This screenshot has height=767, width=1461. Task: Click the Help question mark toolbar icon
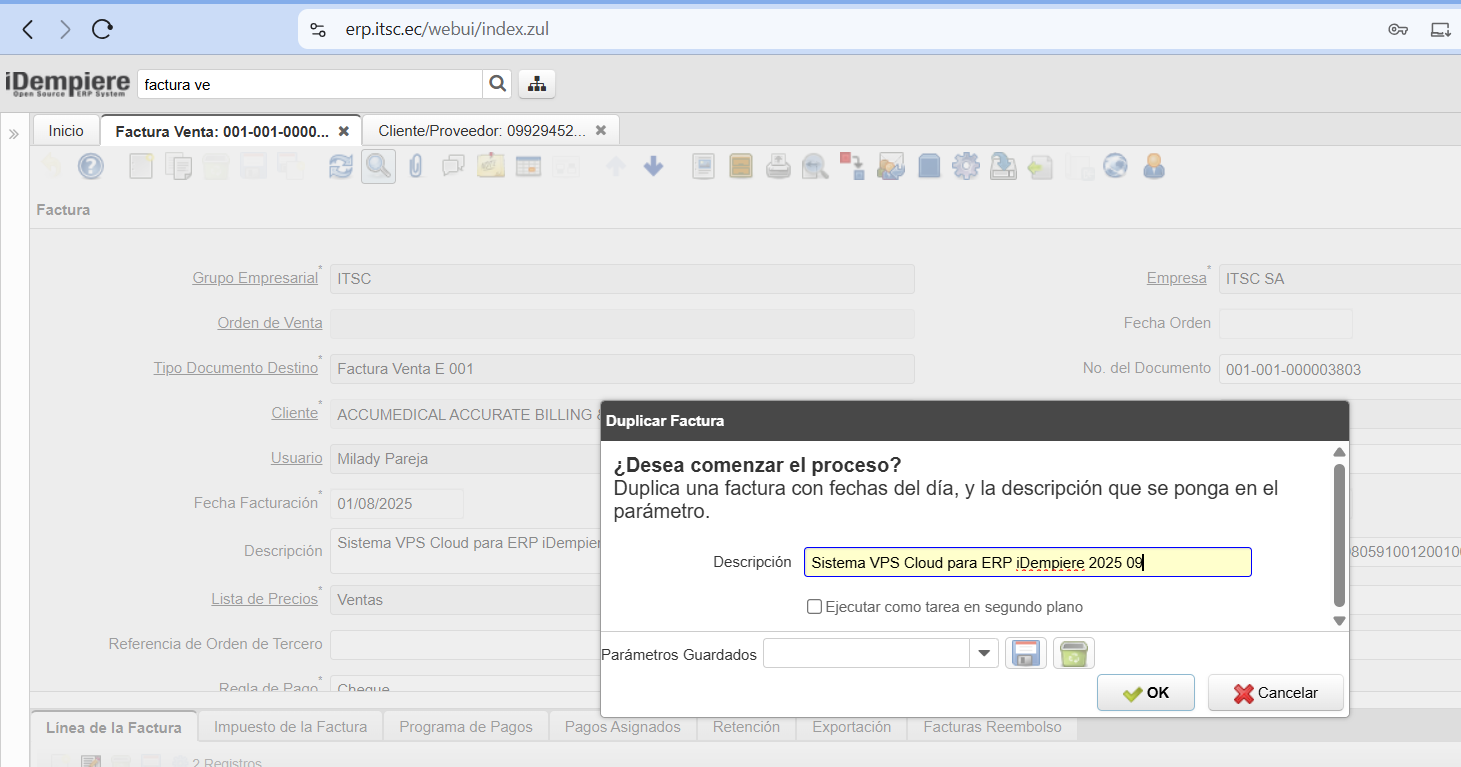tap(91, 167)
